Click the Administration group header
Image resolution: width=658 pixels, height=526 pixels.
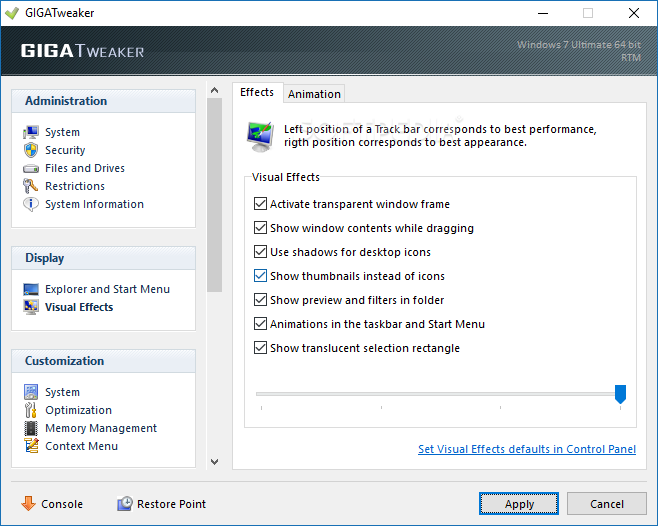pos(104,101)
